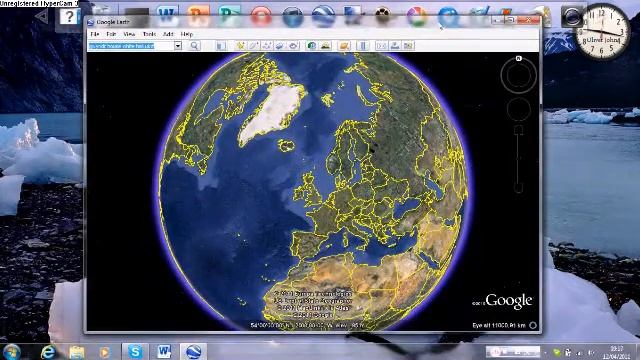Show historical imagery via clock icon
This screenshot has width=640, height=360.
click(x=312, y=46)
